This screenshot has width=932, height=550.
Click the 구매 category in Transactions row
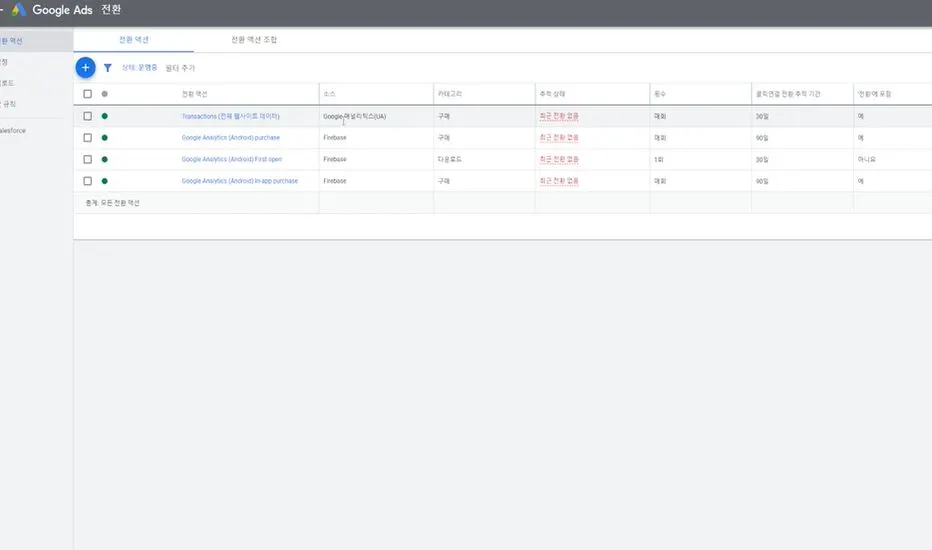coord(444,117)
